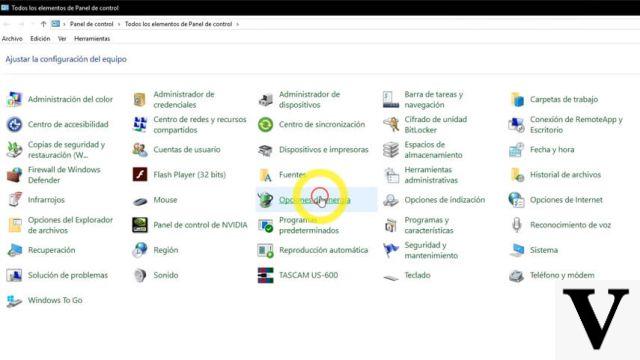Screen dimensions: 640x360
Task: Open the Reproducción automática link
Action: click(x=323, y=250)
